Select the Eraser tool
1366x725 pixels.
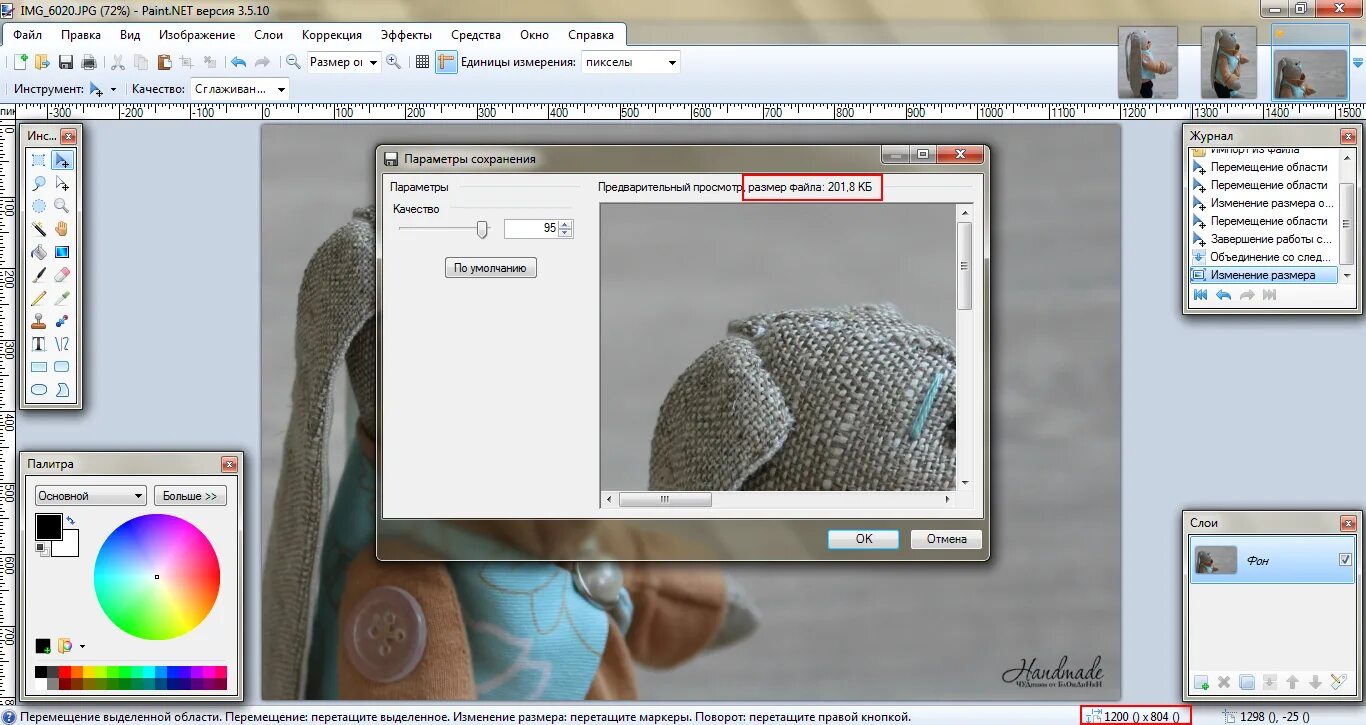coord(62,275)
